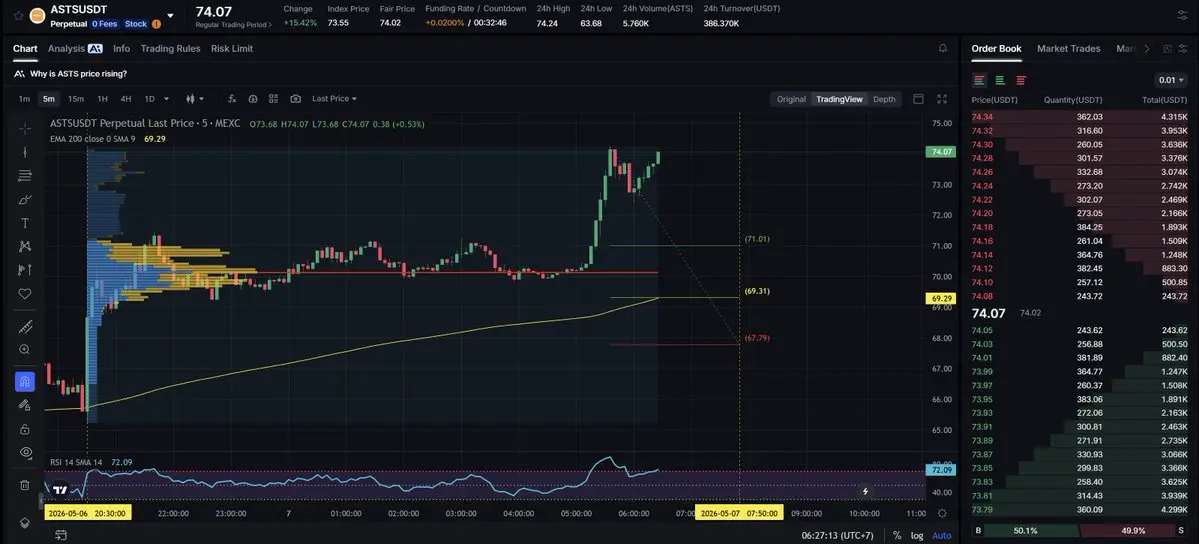Open the heart icons and stickers tool
1199x544 pixels.
point(24,294)
